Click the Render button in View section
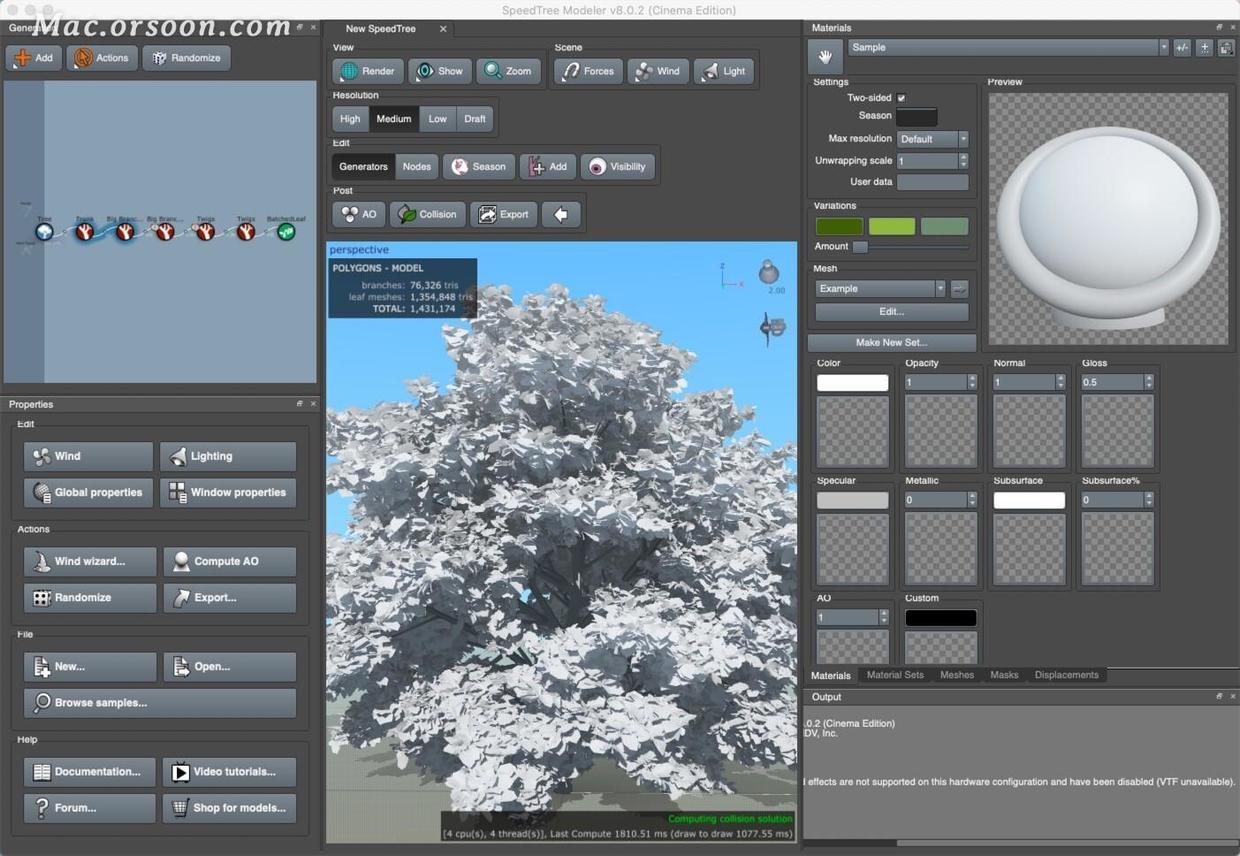Screen dimensions: 1240x856 368,71
